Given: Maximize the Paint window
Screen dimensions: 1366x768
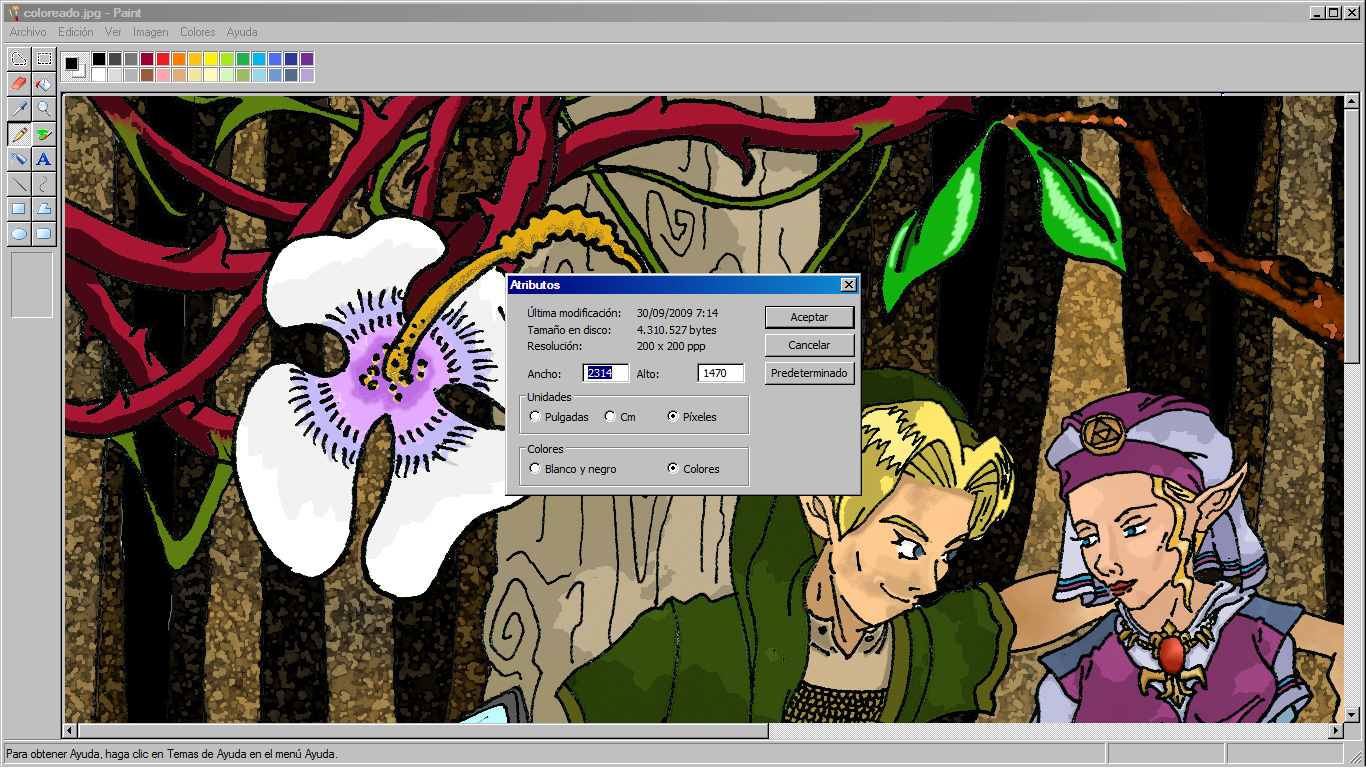Looking at the screenshot, I should click(1334, 12).
